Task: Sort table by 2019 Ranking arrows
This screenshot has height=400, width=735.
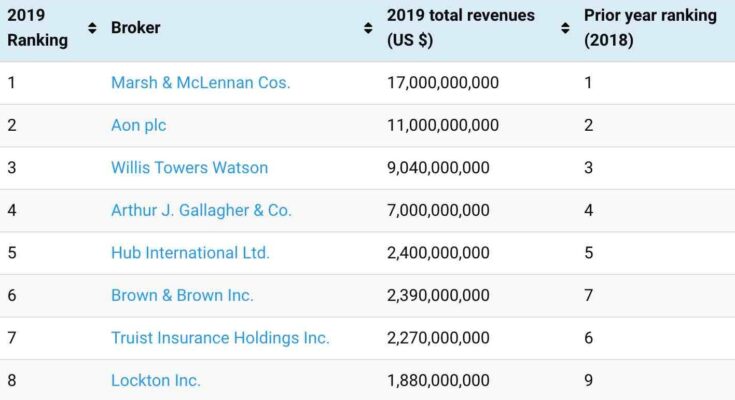Action: (x=92, y=28)
